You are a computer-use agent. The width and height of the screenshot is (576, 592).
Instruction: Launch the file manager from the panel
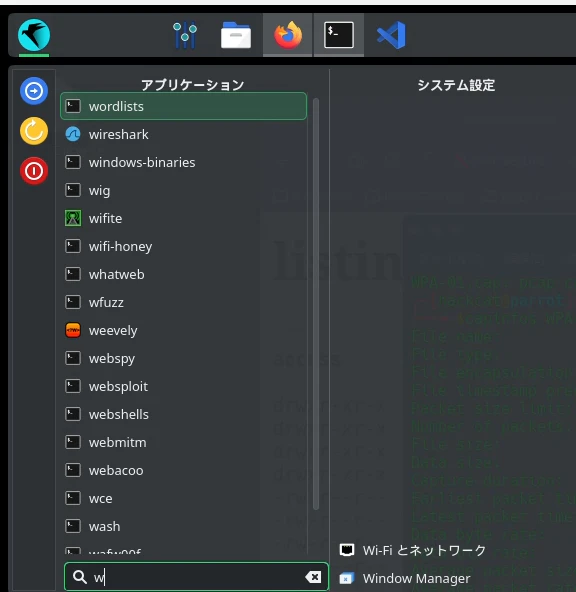236,35
